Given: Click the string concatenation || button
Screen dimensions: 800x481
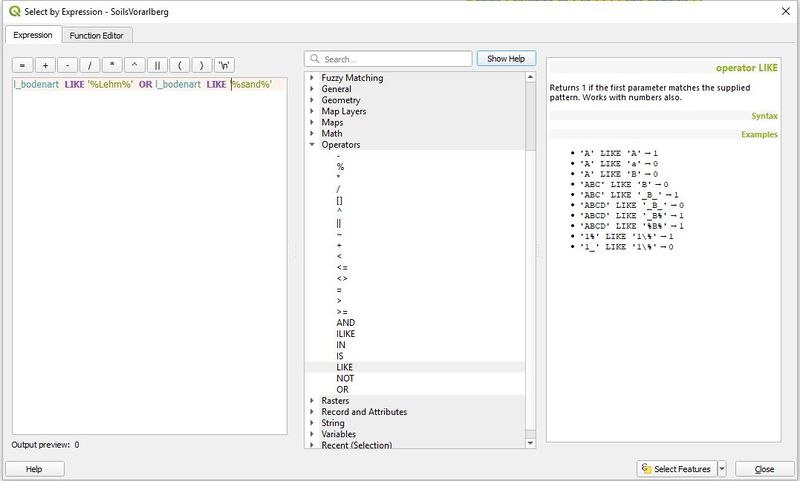Looking at the screenshot, I should 158,65.
